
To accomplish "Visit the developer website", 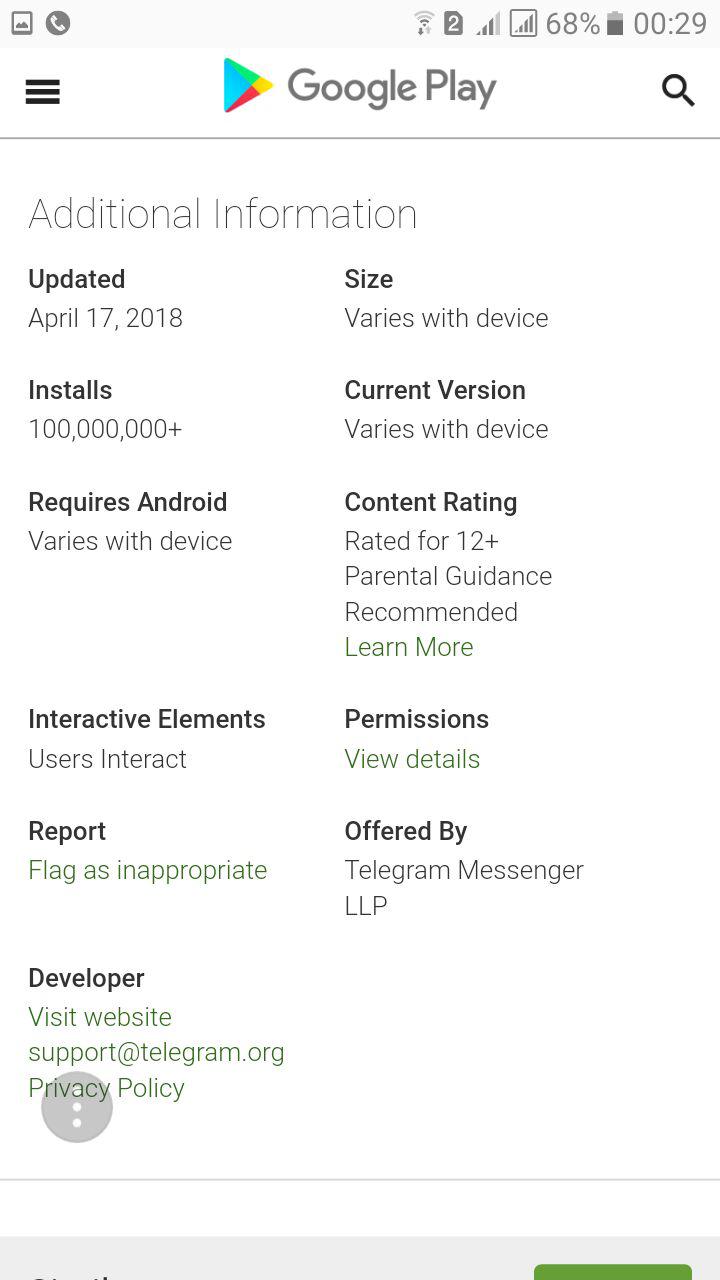I will (x=100, y=1017).
